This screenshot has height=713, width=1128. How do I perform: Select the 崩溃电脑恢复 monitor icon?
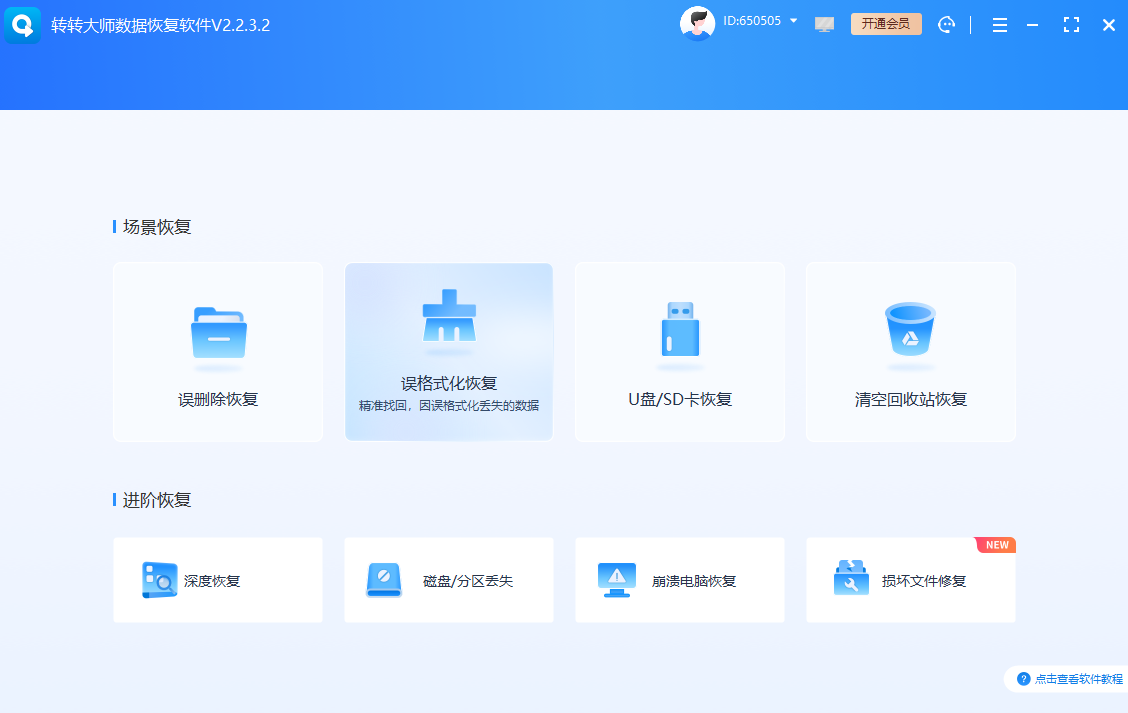coord(617,580)
